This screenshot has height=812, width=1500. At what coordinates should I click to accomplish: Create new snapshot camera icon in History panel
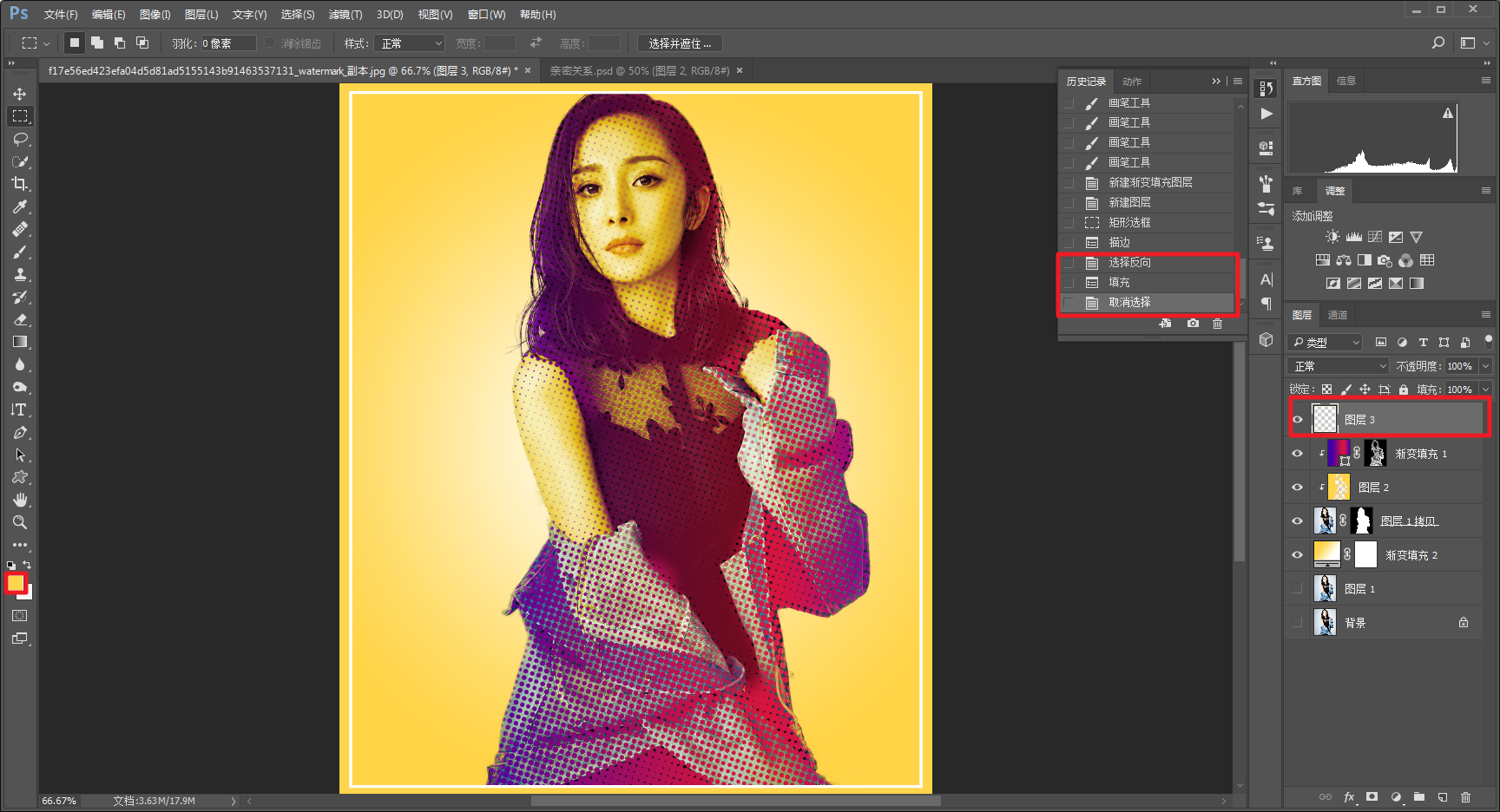pos(1193,324)
